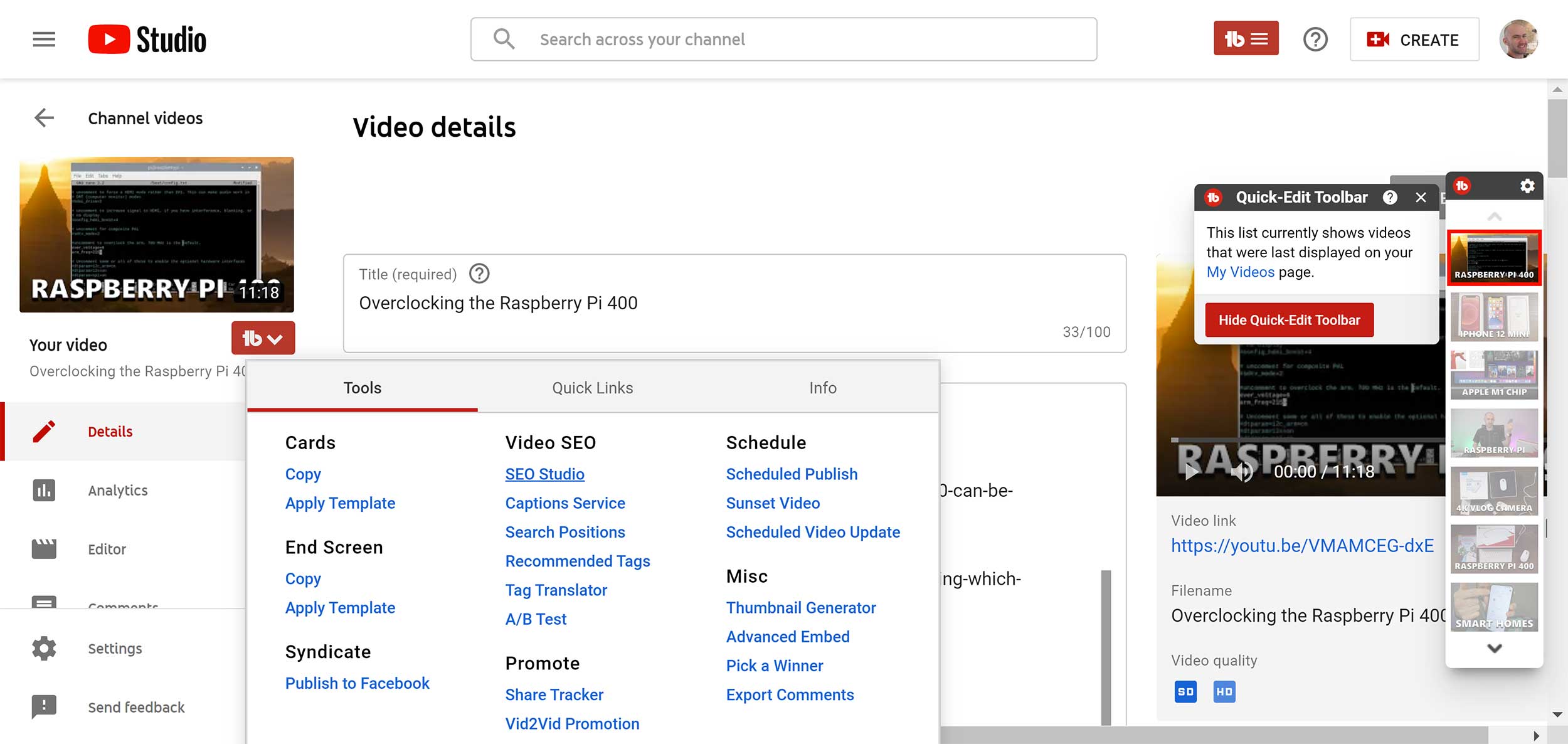
Task: Open Scheduled Video Update tool
Action: [x=813, y=532]
